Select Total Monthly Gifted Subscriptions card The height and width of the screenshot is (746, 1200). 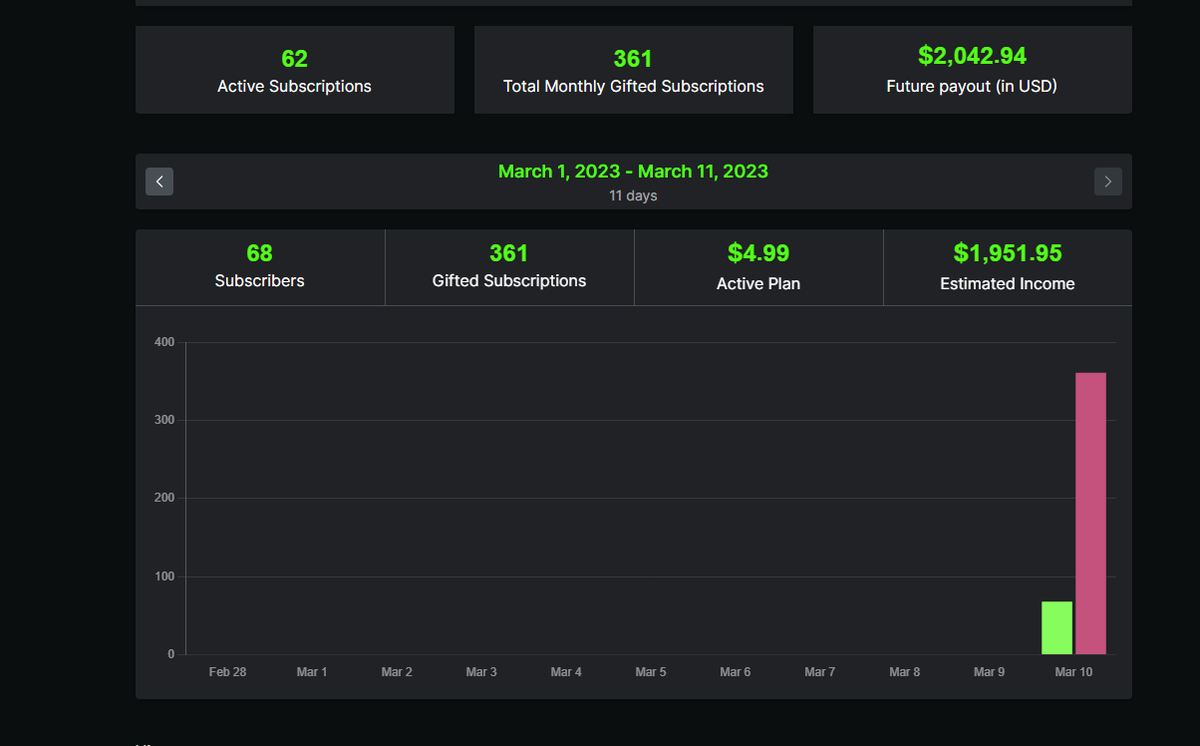pos(634,70)
